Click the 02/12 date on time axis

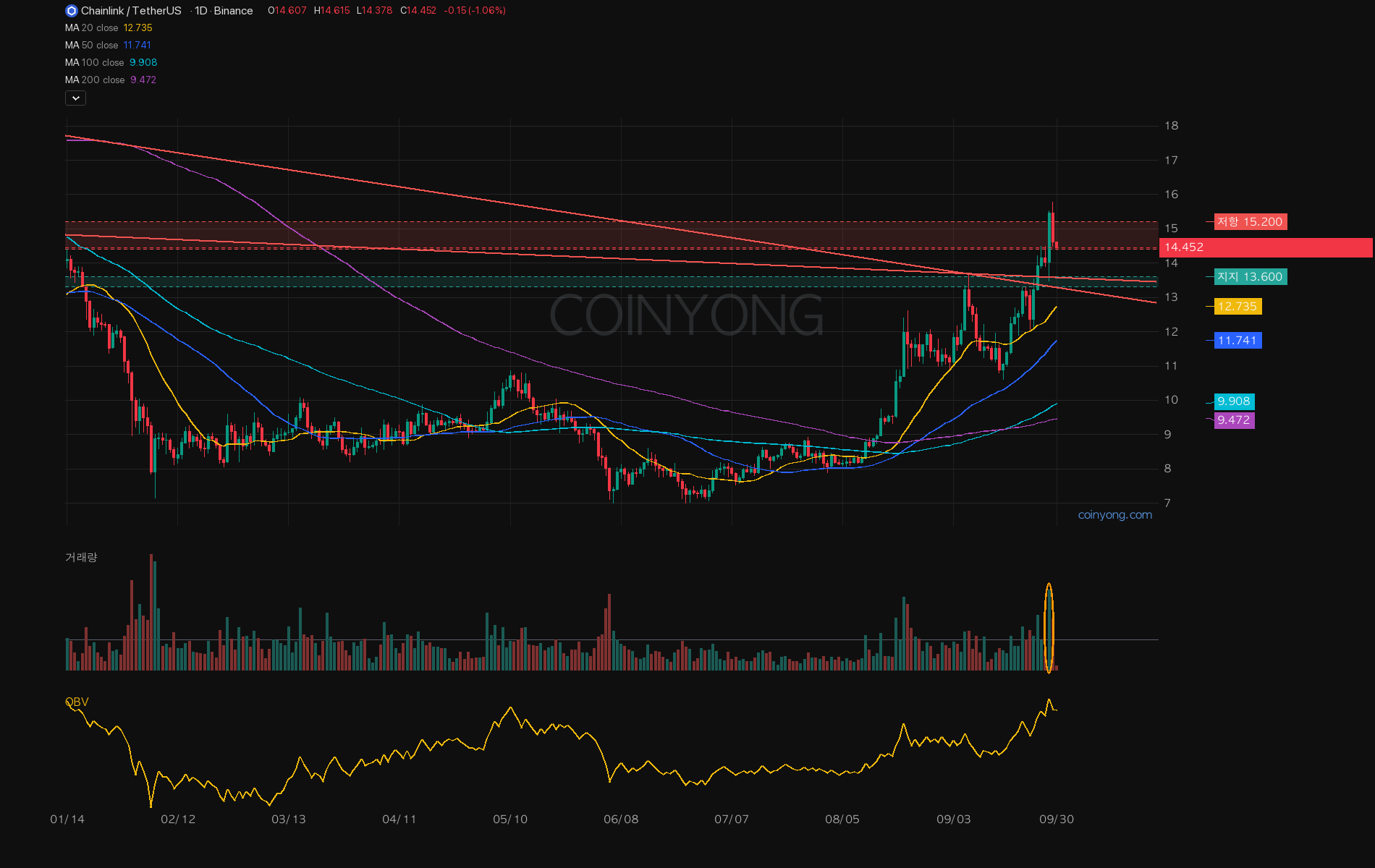point(178,820)
